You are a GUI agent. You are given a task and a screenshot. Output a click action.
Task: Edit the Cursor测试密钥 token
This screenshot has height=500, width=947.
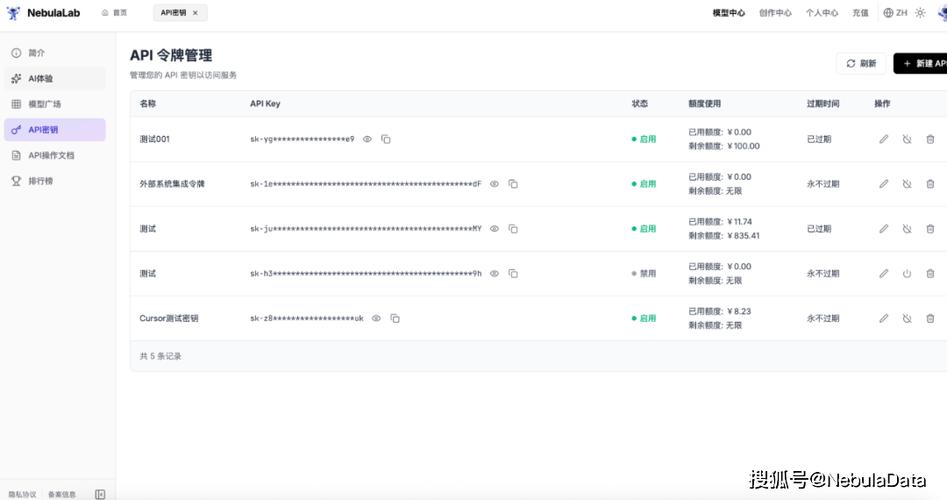pyautogui.click(x=884, y=318)
